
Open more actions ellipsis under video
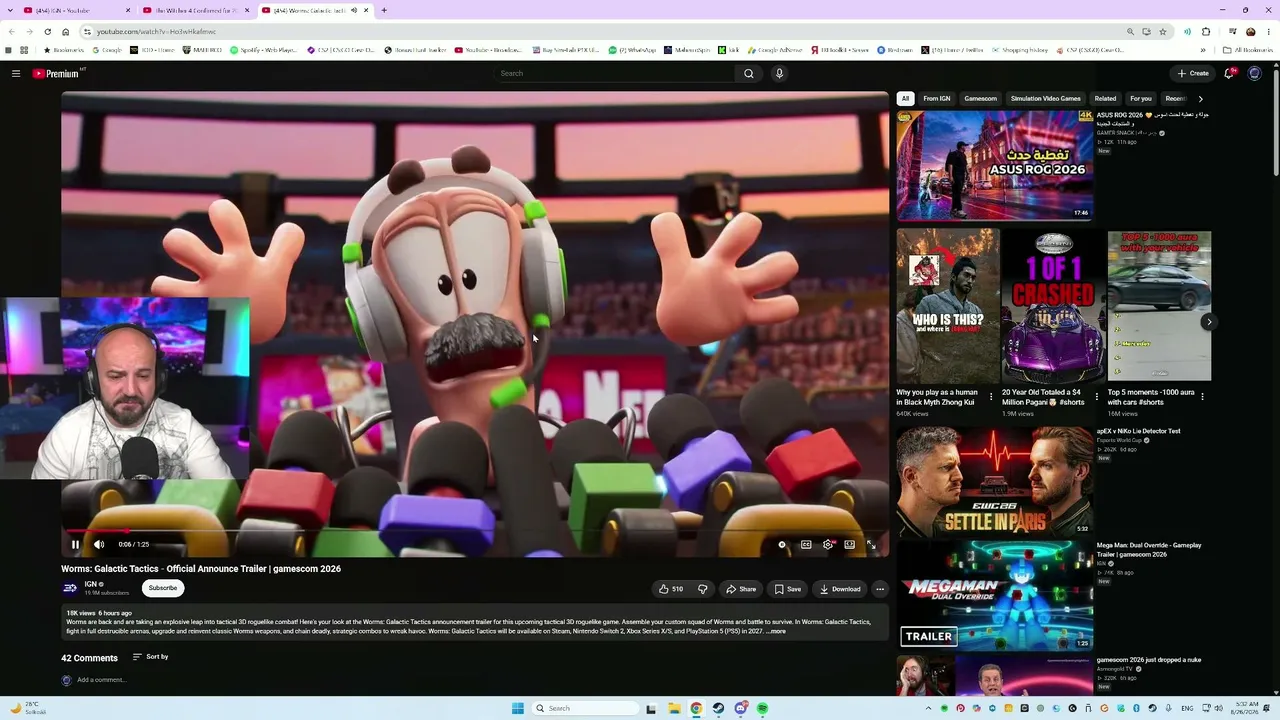coord(880,589)
